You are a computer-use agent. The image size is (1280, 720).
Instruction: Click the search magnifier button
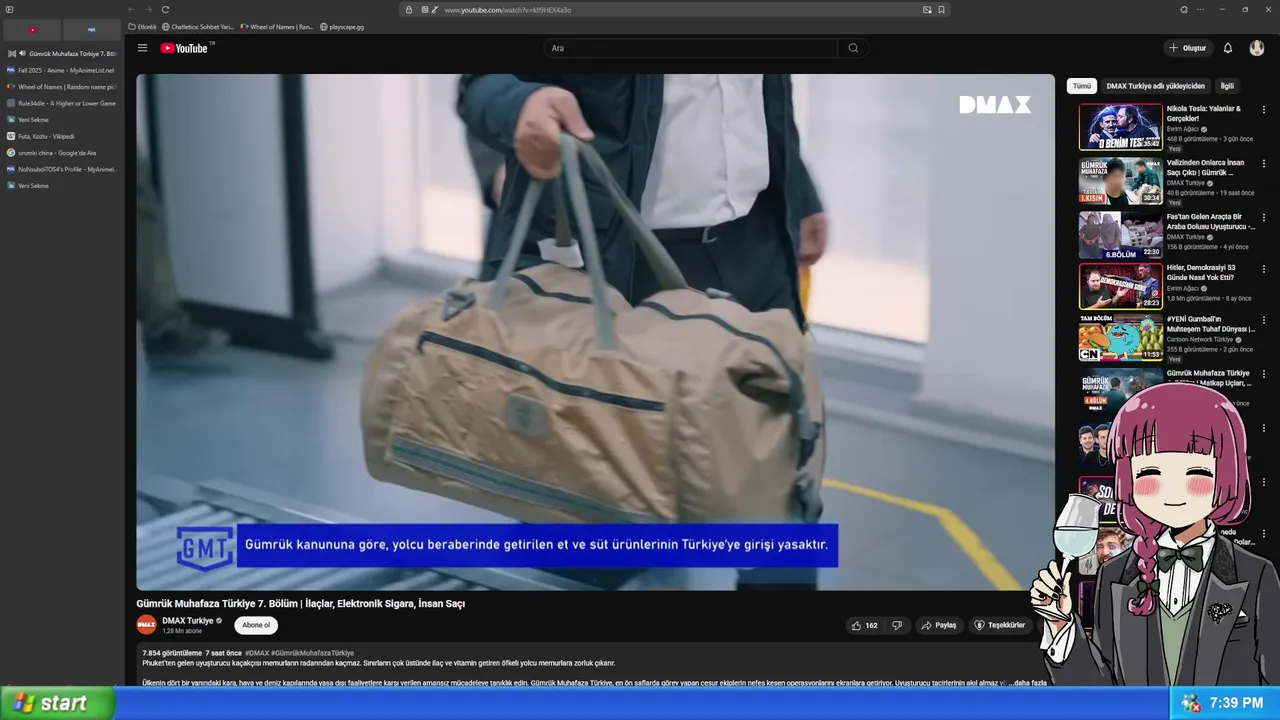coord(853,48)
